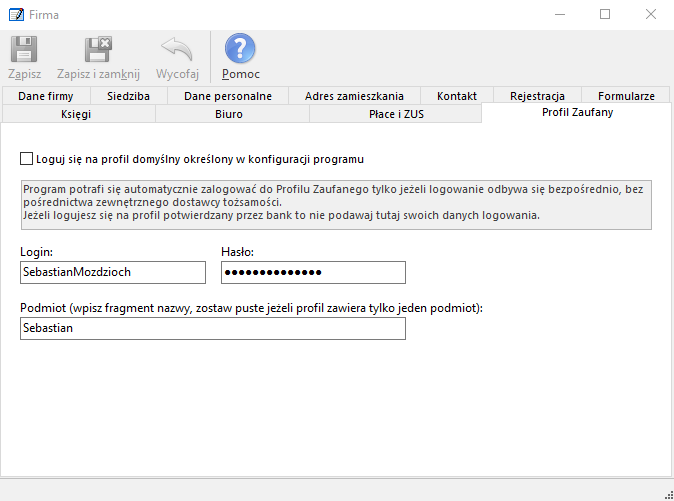Click the Wycofaj undo arrow icon

click(177, 50)
